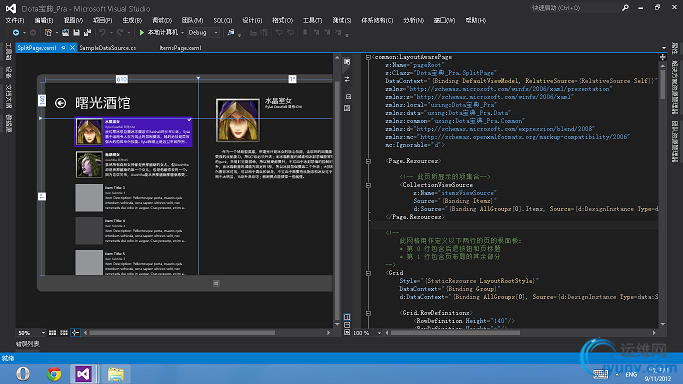The height and width of the screenshot is (384, 683).
Task: Open the 100% code editor zoom dropdown
Action: [379, 333]
